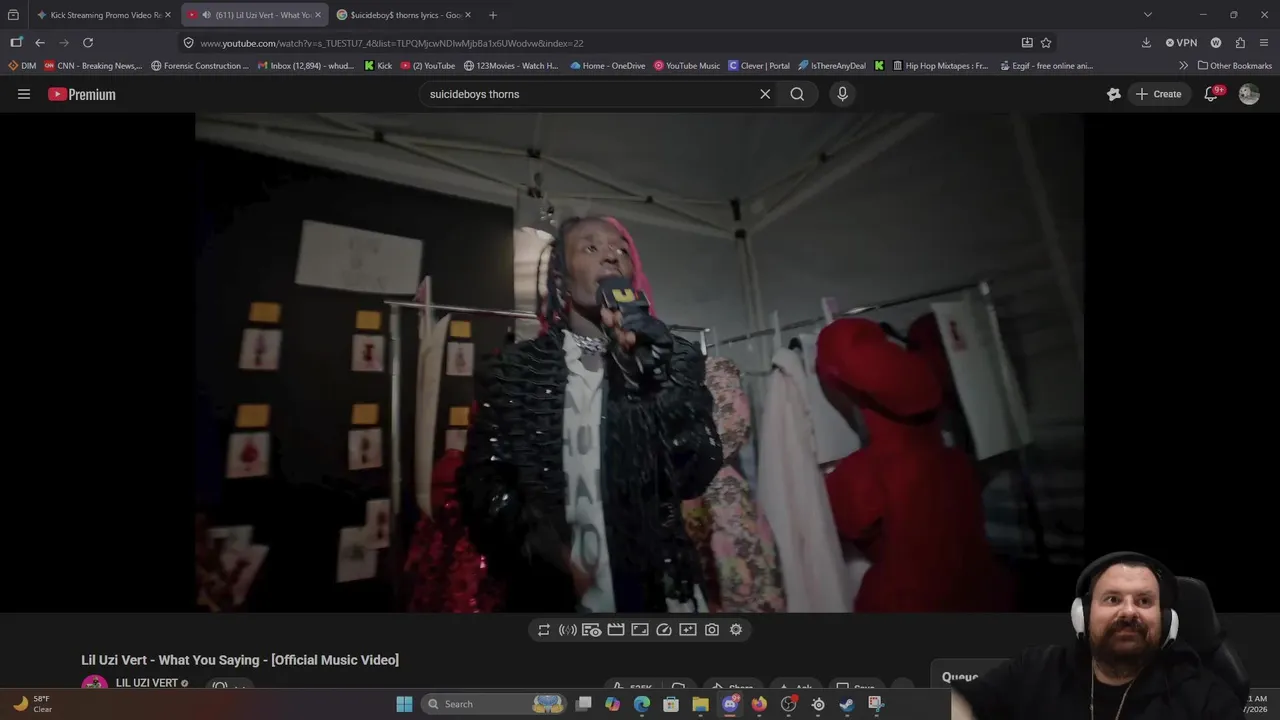This screenshot has height=720, width=1280.
Task: Select the Lil Uzi Vert YouTube tab
Action: coord(255,15)
